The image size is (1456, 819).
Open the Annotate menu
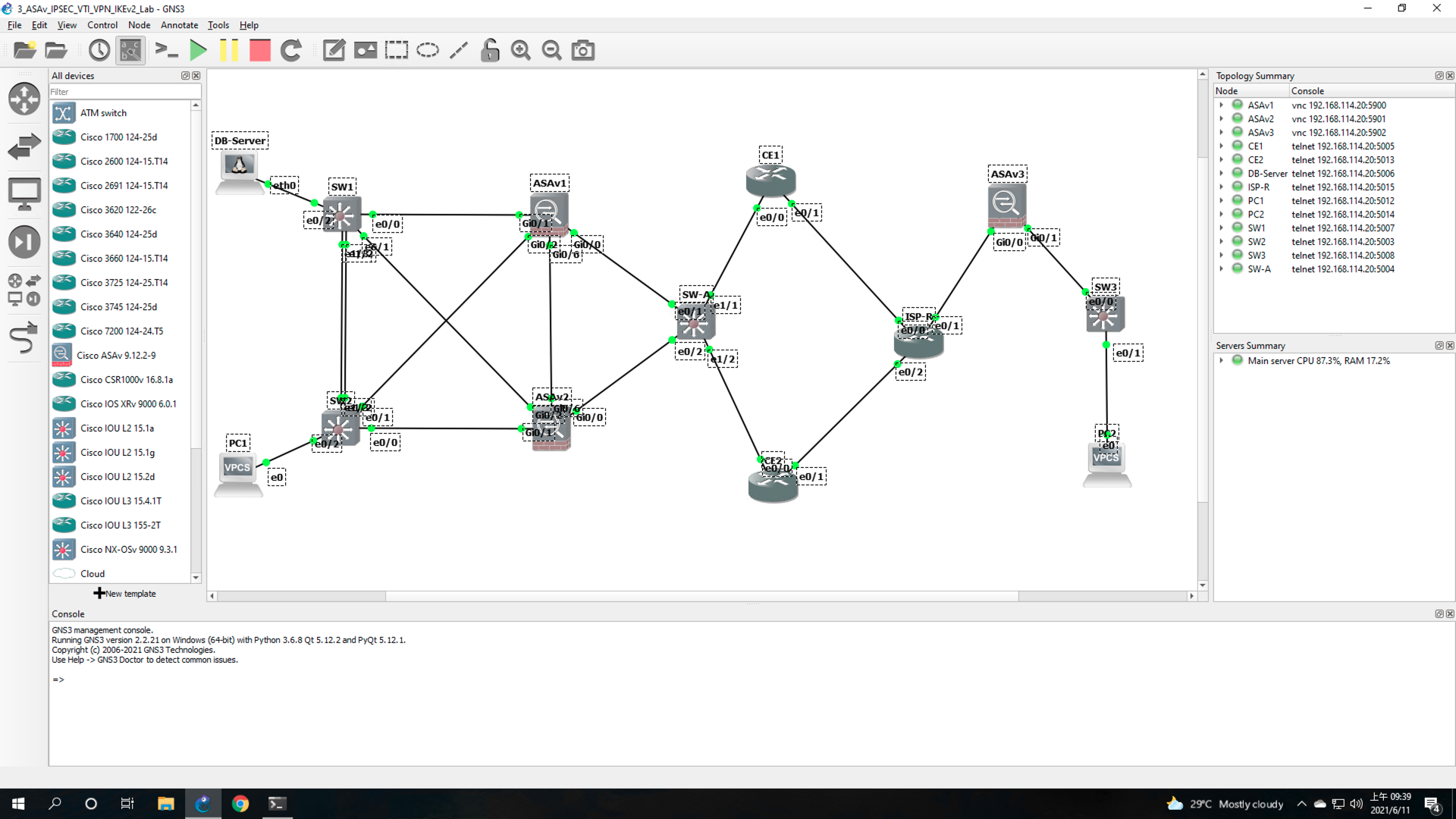179,25
